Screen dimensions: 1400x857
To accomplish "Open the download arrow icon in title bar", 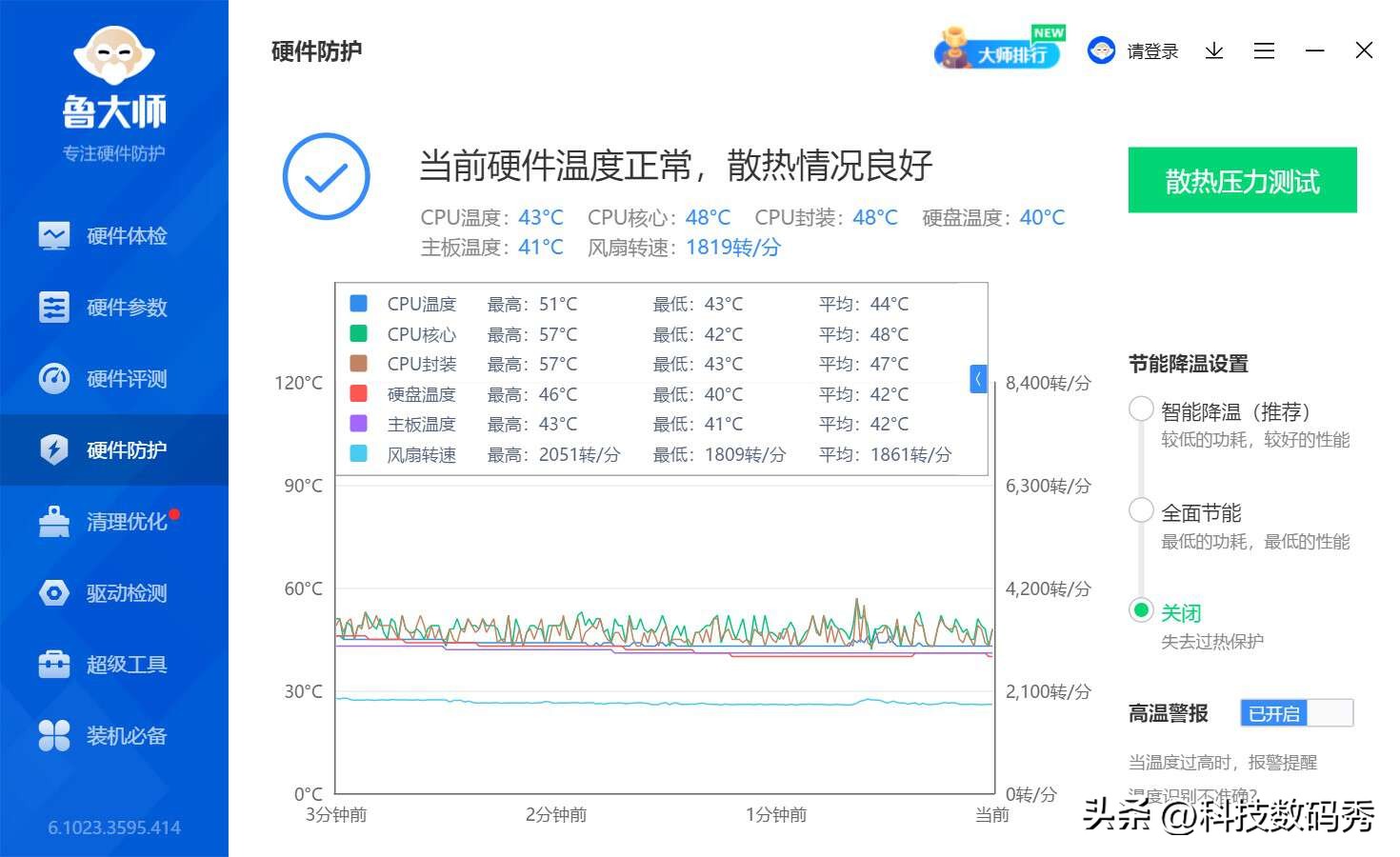I will (1213, 51).
